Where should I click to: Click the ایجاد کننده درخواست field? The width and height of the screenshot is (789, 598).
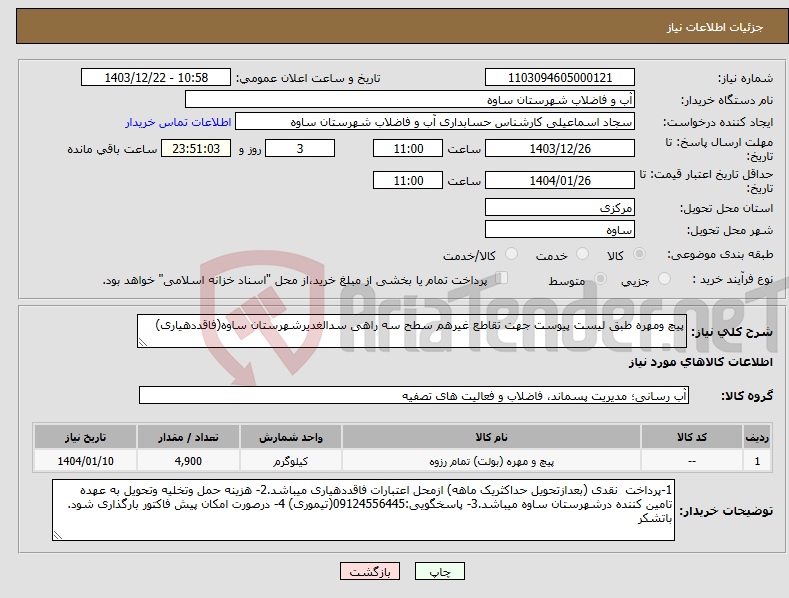pos(435,122)
